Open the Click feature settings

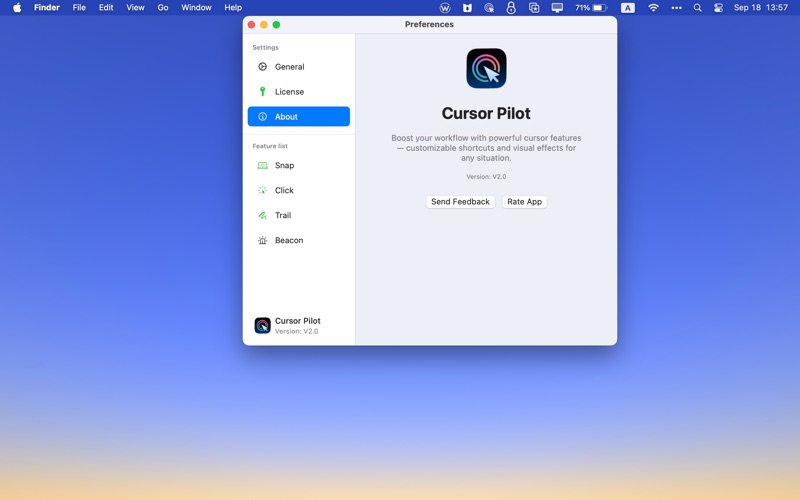(298, 190)
